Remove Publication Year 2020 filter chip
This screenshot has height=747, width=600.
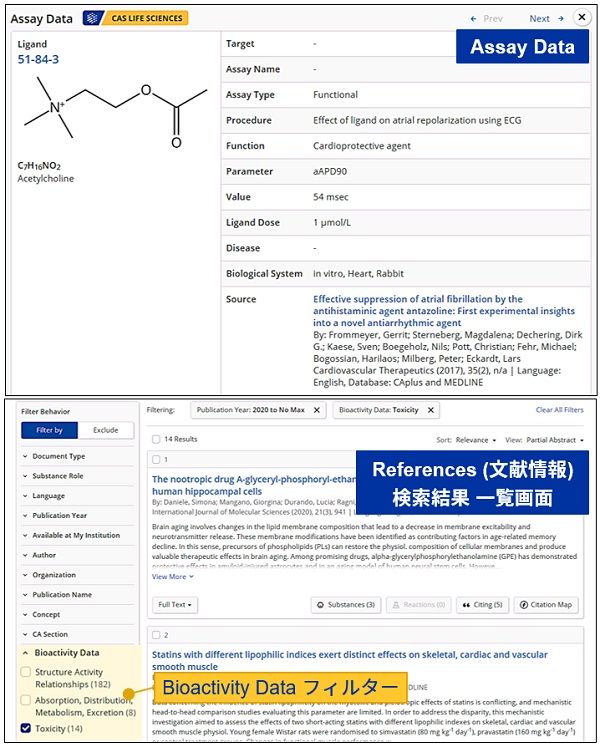coord(317,410)
